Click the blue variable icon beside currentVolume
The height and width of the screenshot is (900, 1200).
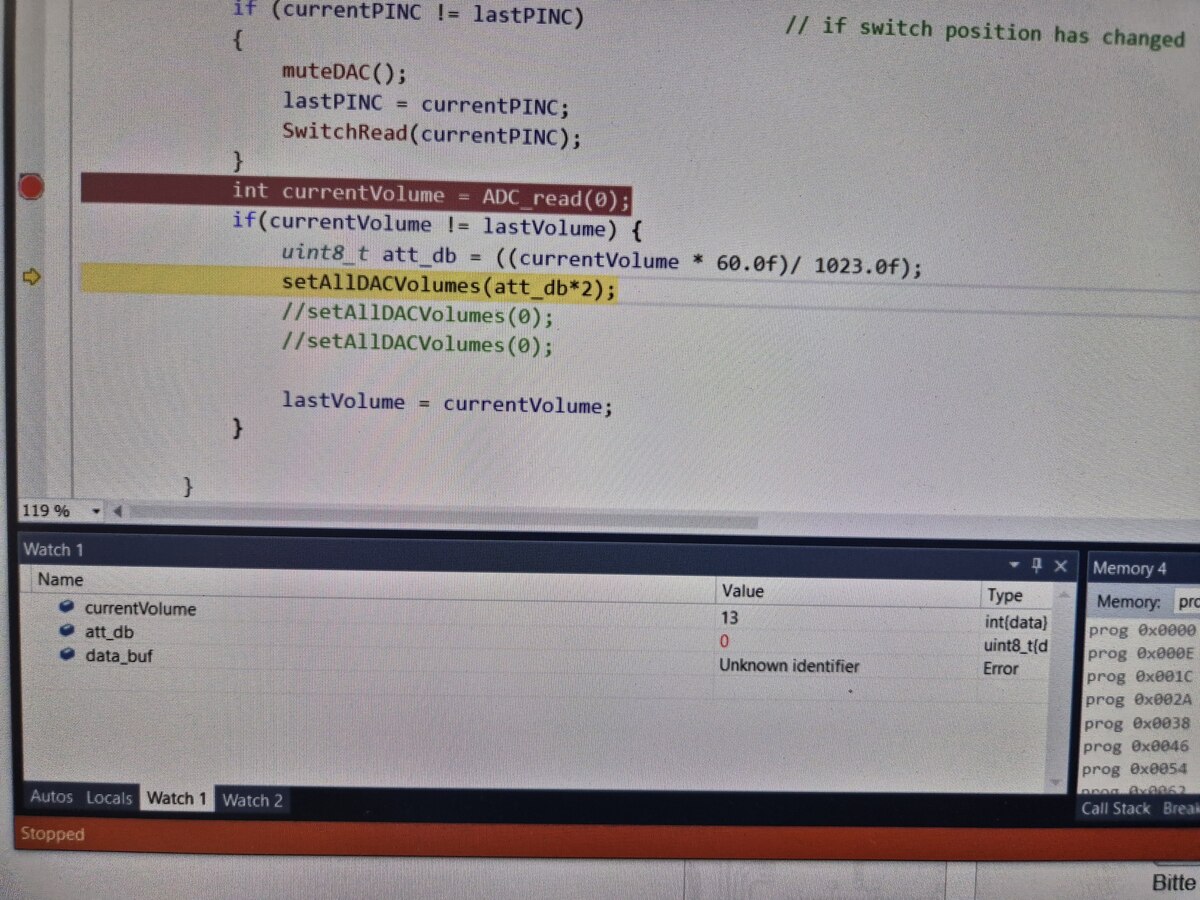(67, 607)
